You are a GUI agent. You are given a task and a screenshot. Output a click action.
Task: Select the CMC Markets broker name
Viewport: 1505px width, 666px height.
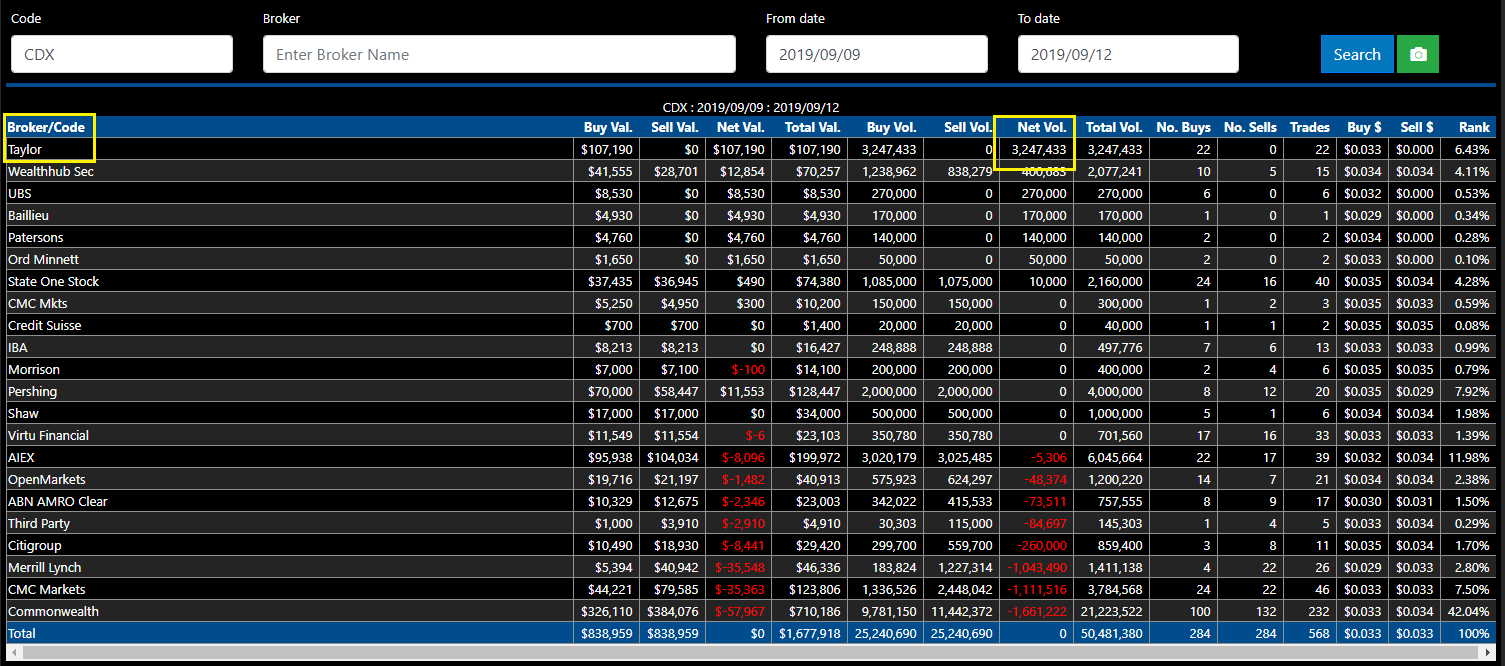point(46,589)
